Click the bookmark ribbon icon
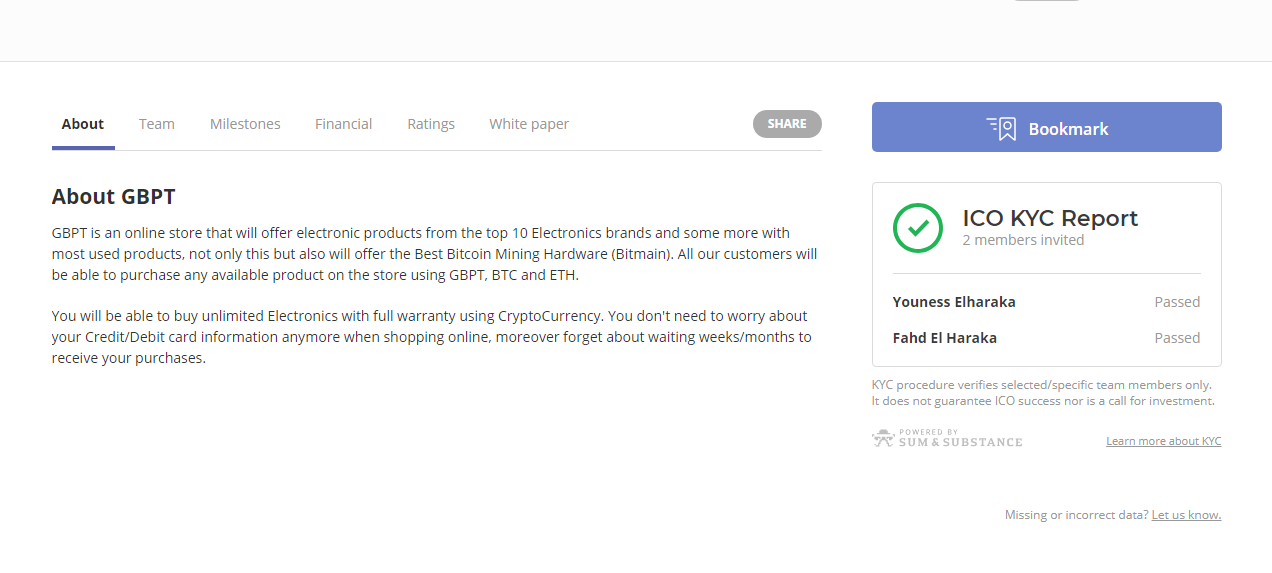This screenshot has height=573, width=1272. pos(1002,128)
